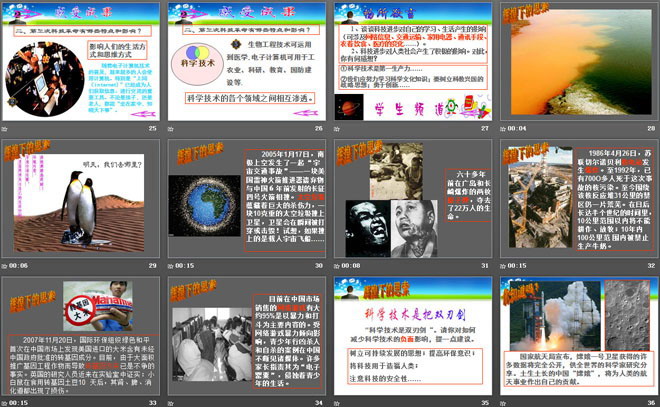Click the 00:04 timing label under slide 28
Screen dimensions: 660x407
point(521,129)
